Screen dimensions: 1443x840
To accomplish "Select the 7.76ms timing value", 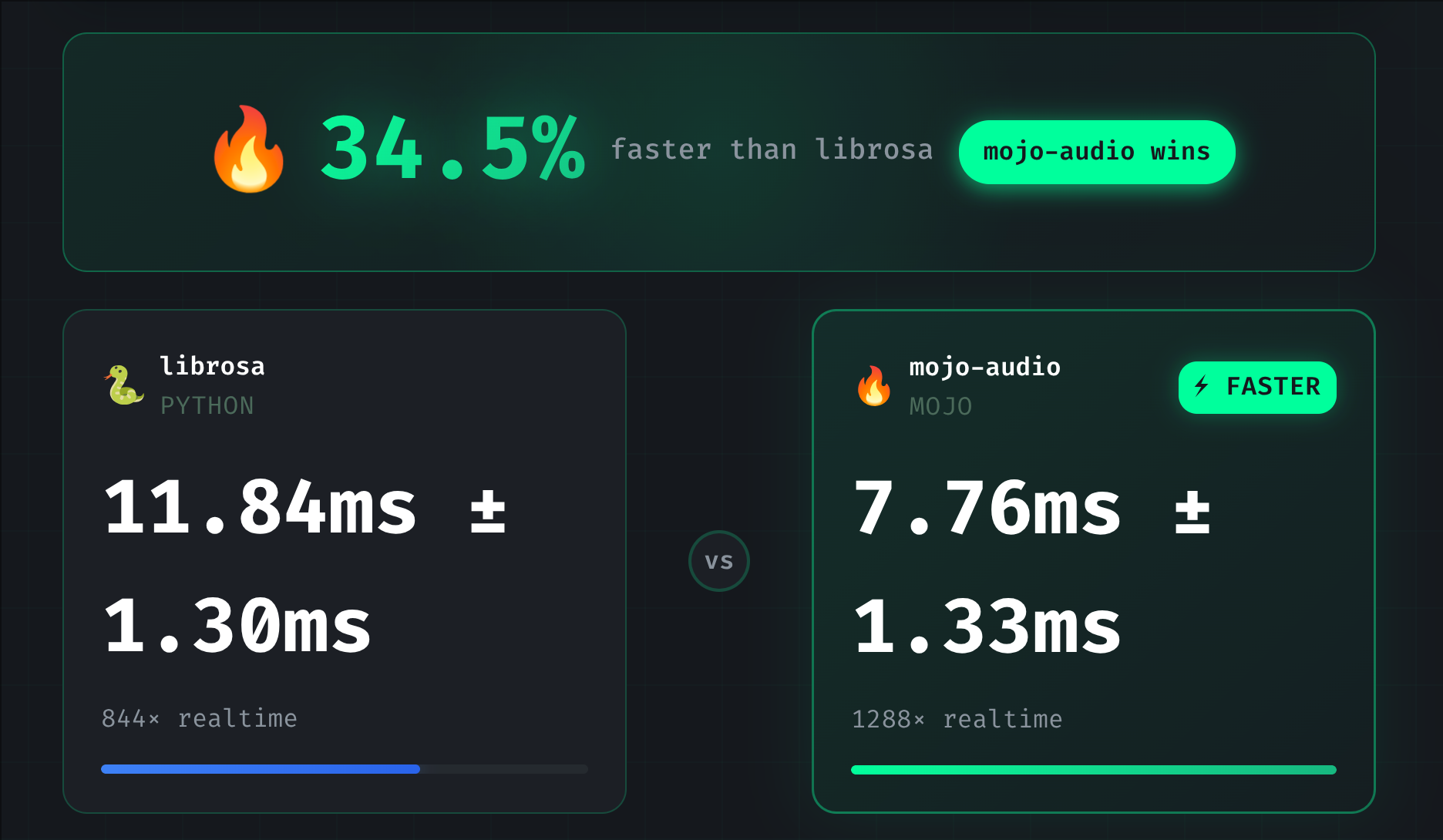I will (987, 508).
